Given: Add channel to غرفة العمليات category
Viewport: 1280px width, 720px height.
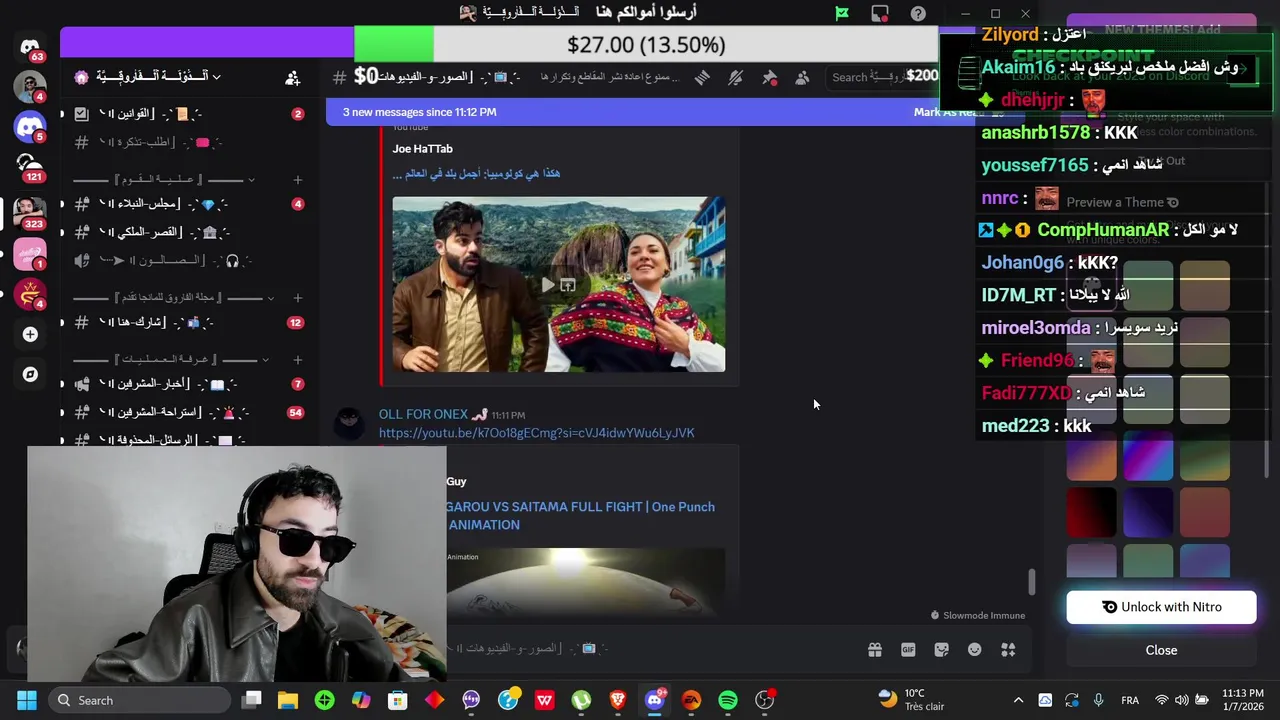Looking at the screenshot, I should tap(297, 360).
